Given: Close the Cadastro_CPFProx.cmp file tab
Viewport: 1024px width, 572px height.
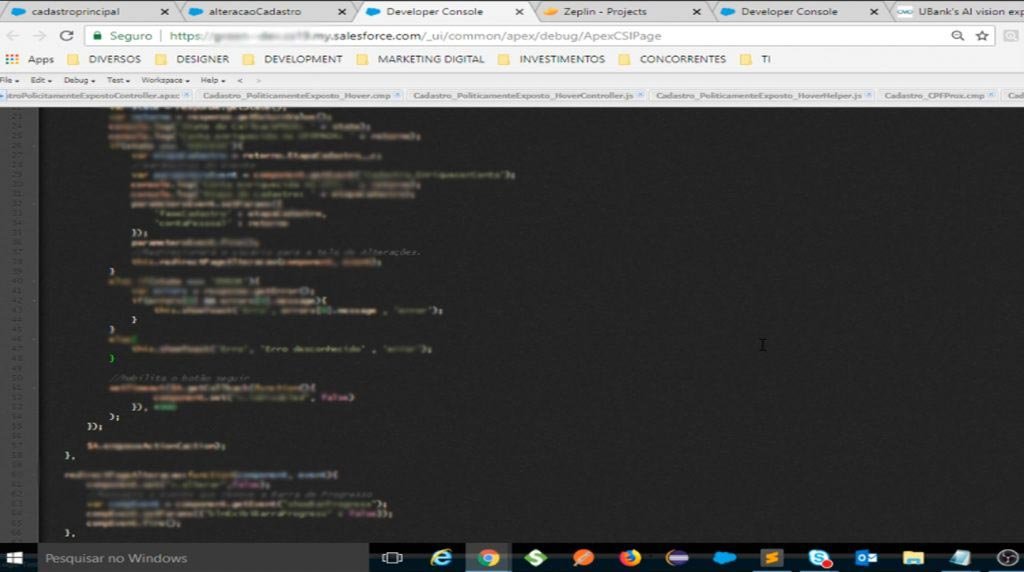Looking at the screenshot, I should click(991, 95).
